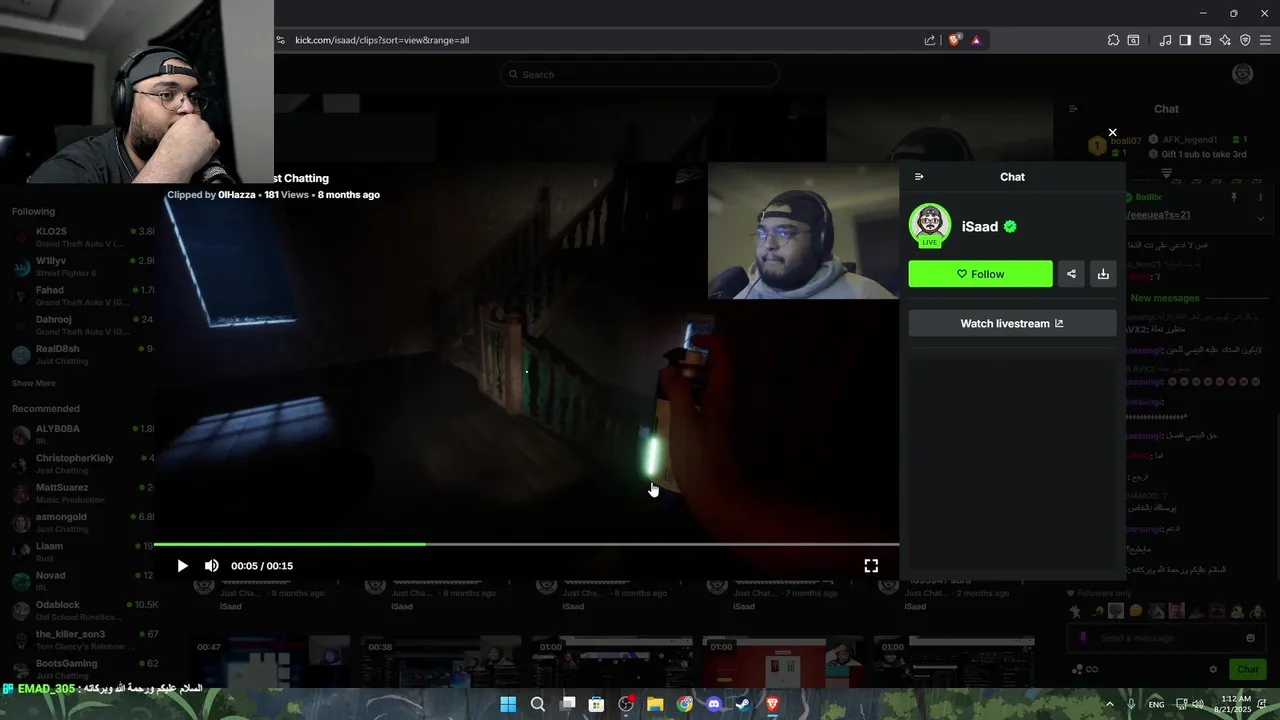Open Windows taskbar search
Image resolution: width=1280 pixels, height=720 pixels.
pos(538,704)
